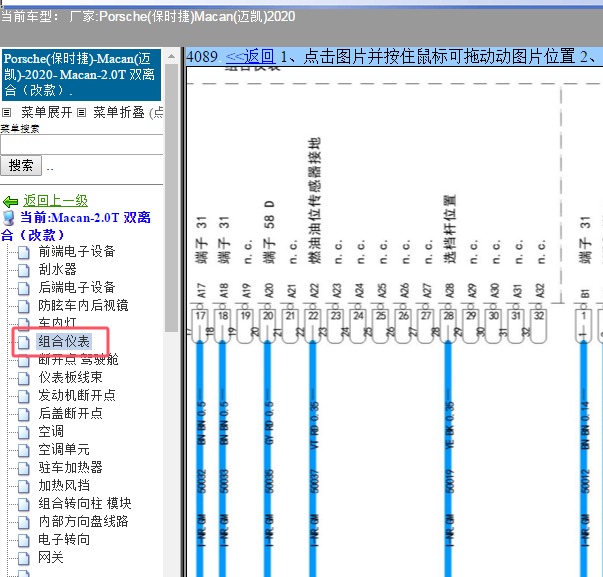Select 空调单元 in the list
Screen dimensions: 603x577
tap(64, 449)
